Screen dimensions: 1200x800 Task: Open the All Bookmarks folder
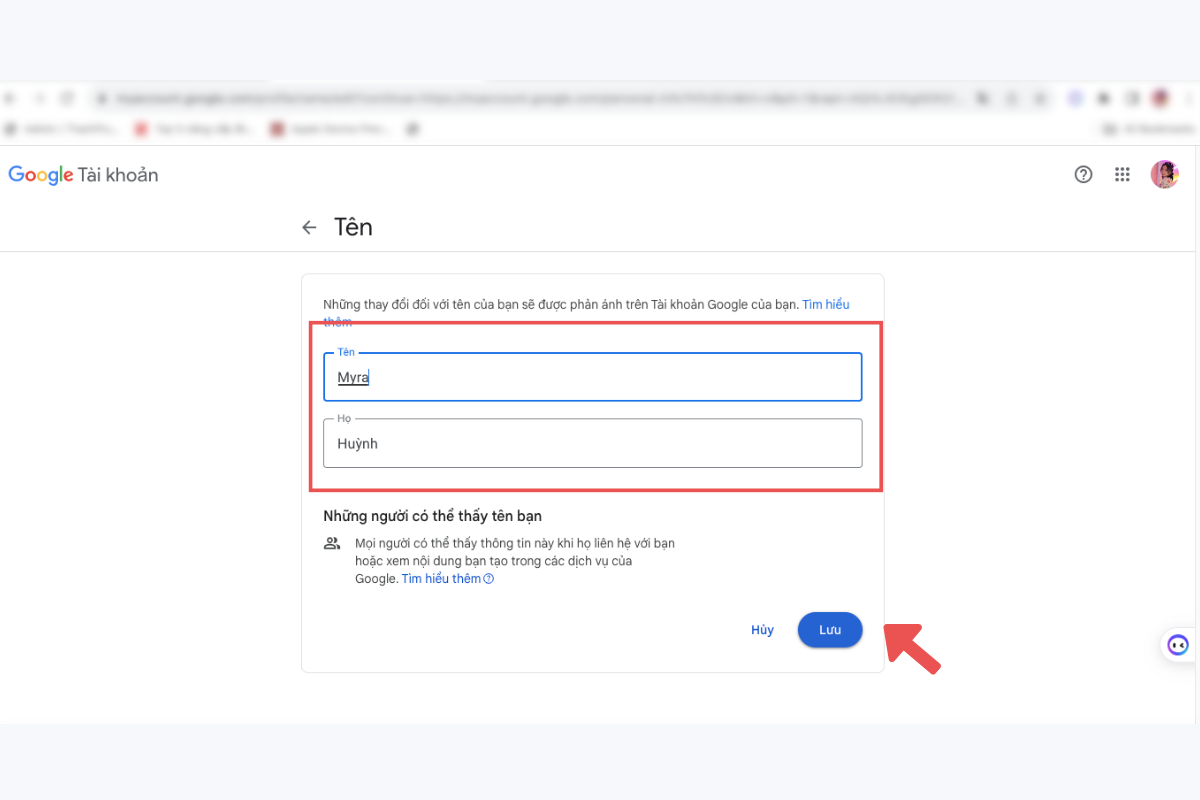point(1148,129)
